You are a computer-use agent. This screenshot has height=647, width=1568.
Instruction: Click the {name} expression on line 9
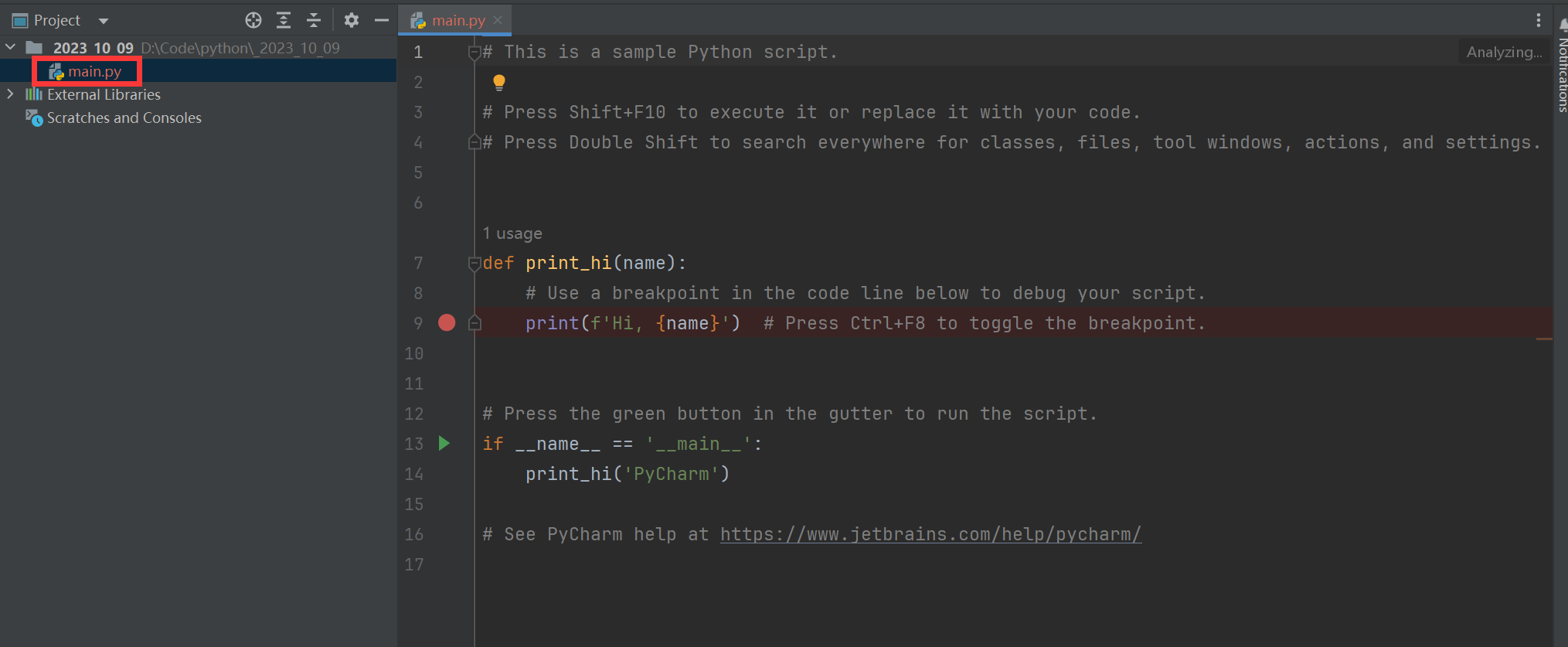[688, 323]
